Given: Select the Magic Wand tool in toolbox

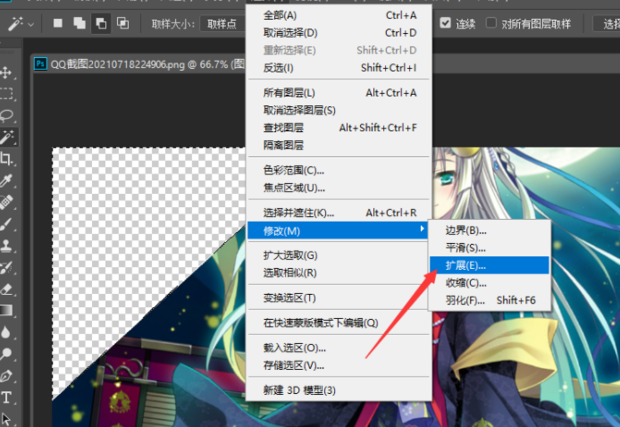Looking at the screenshot, I should coord(7,137).
